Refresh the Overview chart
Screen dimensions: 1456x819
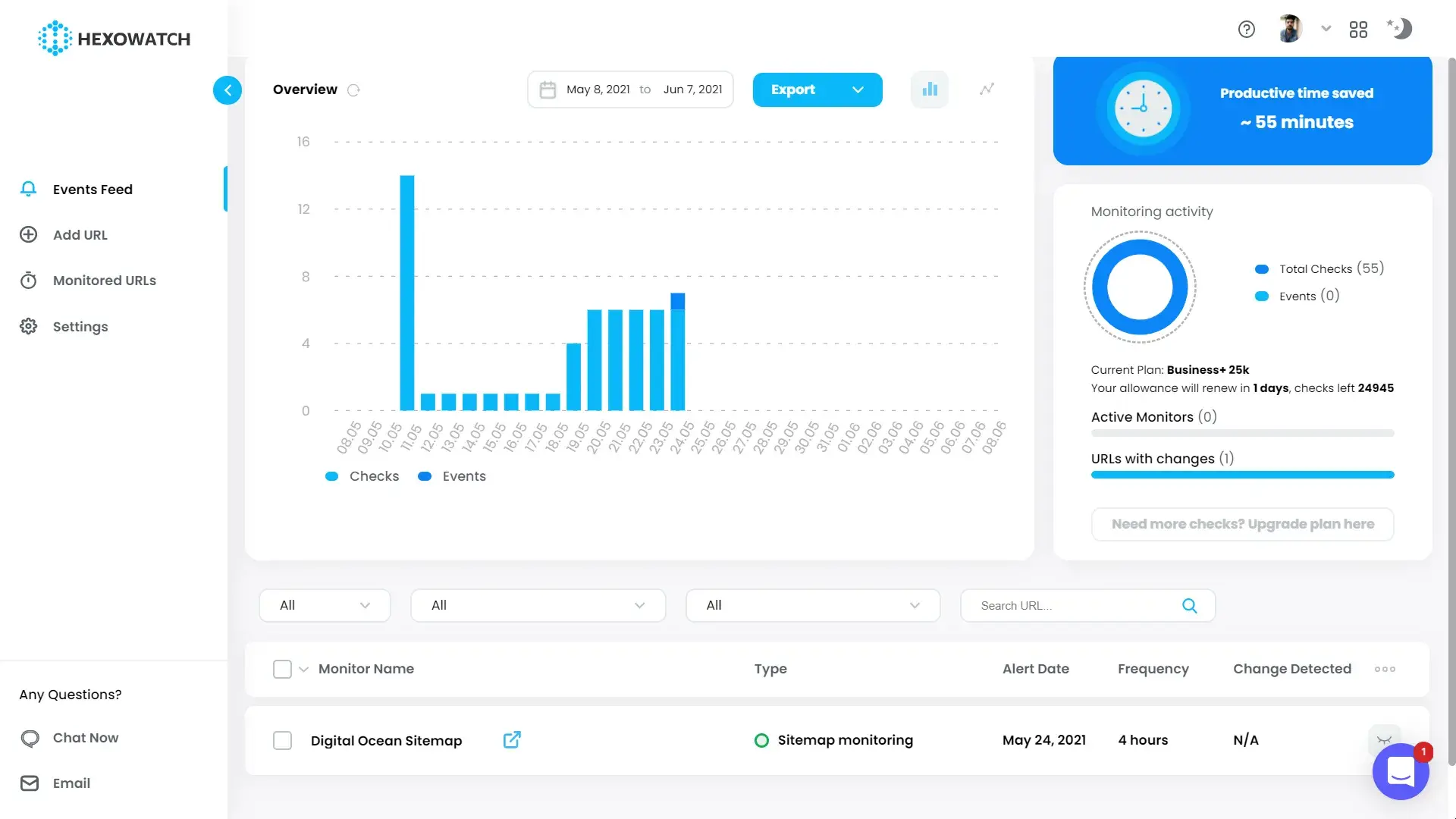(353, 89)
